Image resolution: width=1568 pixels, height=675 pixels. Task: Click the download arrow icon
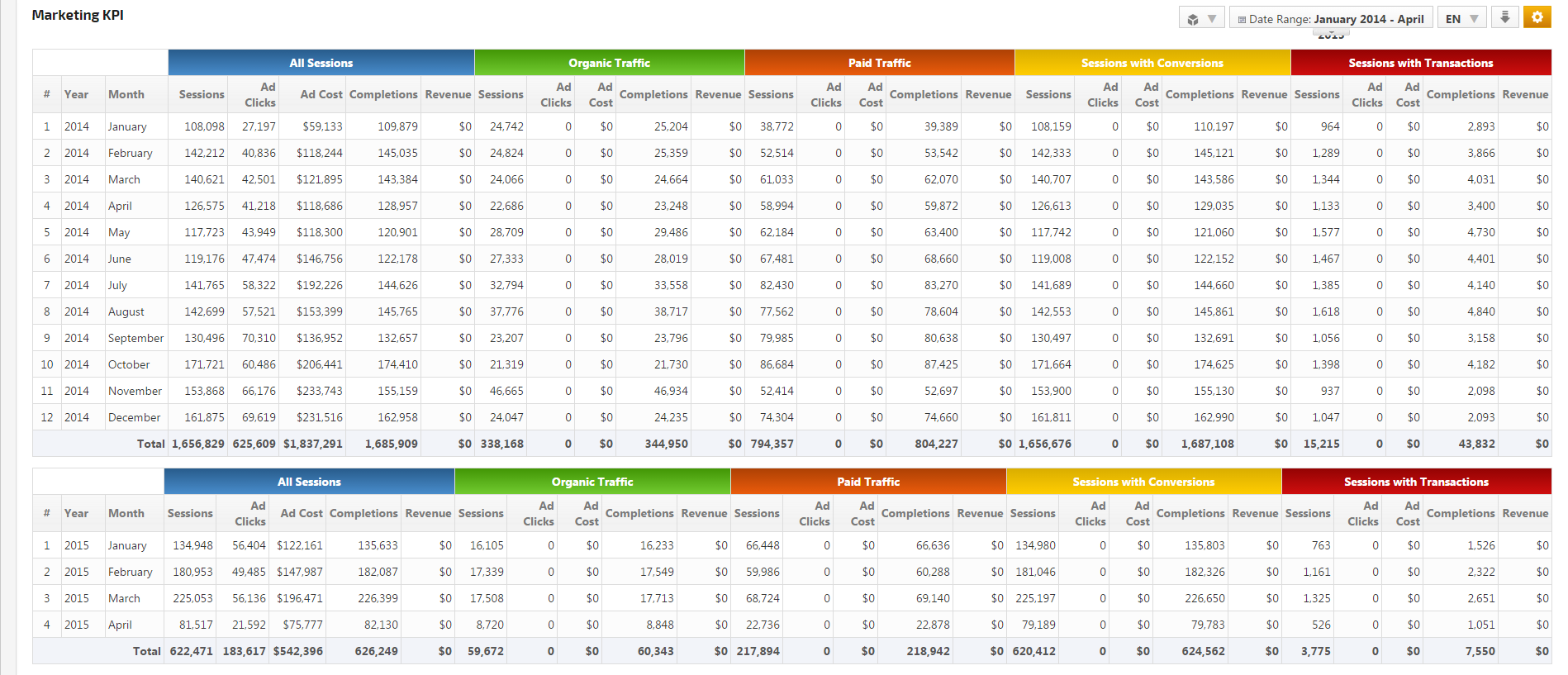(x=1504, y=17)
